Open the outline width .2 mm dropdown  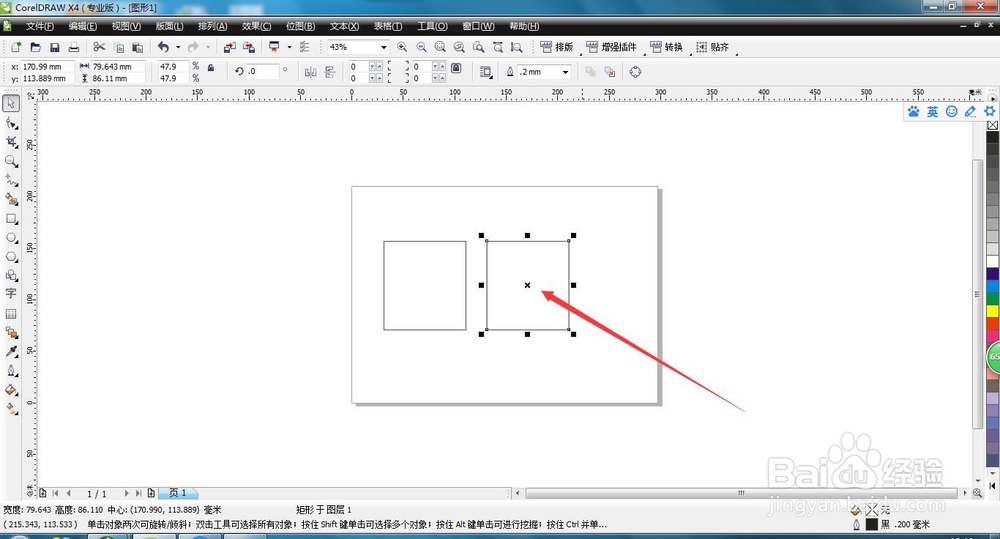point(565,72)
